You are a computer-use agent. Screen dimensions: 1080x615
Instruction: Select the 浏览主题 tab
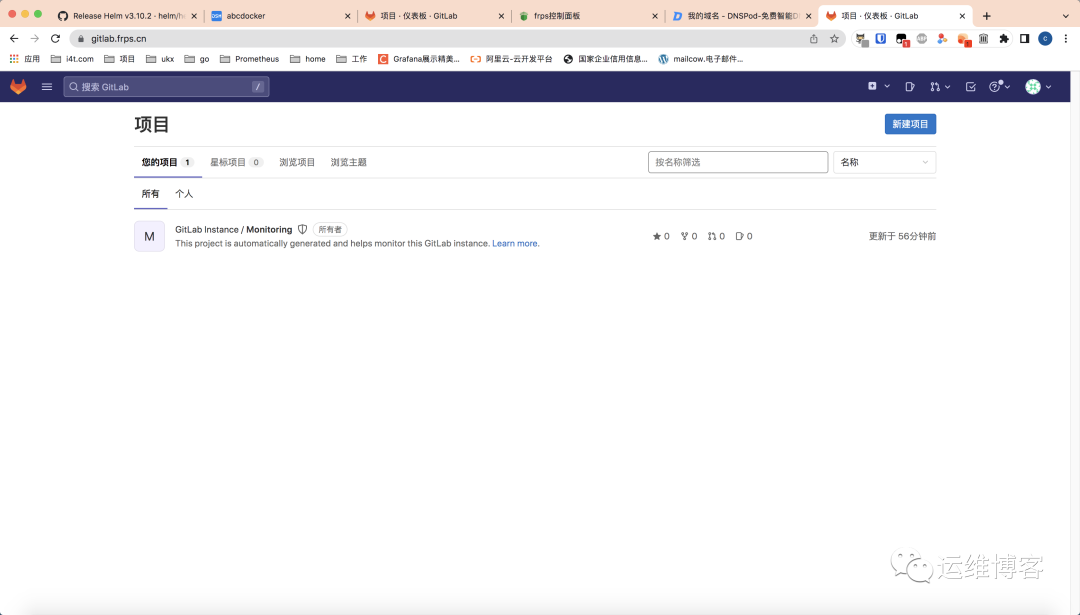tap(349, 163)
